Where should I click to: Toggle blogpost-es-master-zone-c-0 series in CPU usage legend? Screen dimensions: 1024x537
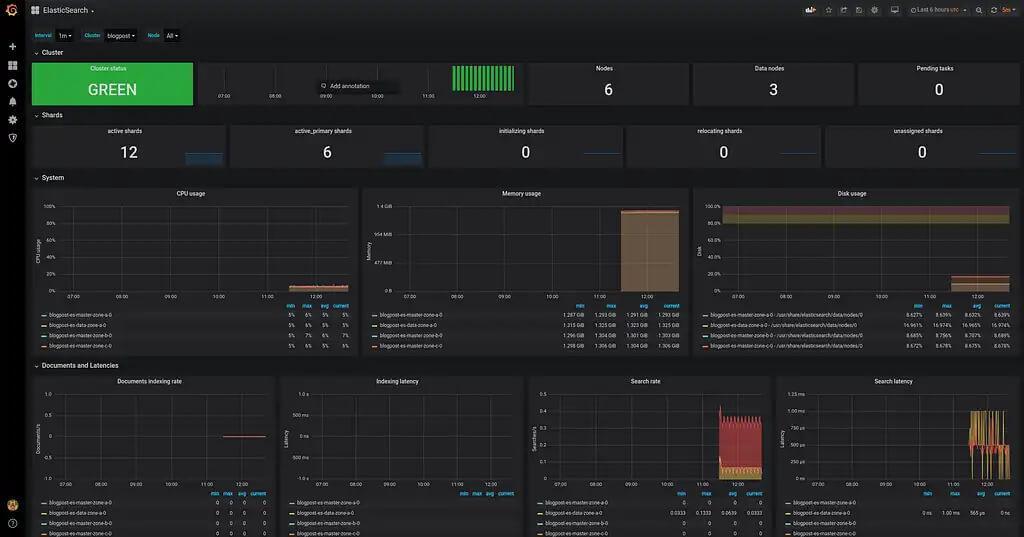tap(80, 346)
